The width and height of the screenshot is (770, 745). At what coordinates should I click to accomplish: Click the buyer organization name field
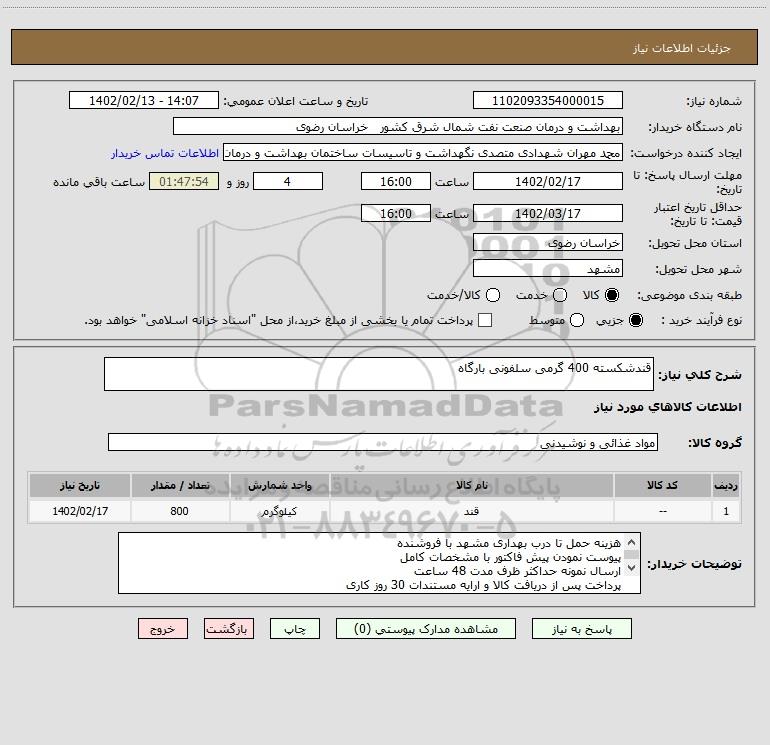click(398, 127)
